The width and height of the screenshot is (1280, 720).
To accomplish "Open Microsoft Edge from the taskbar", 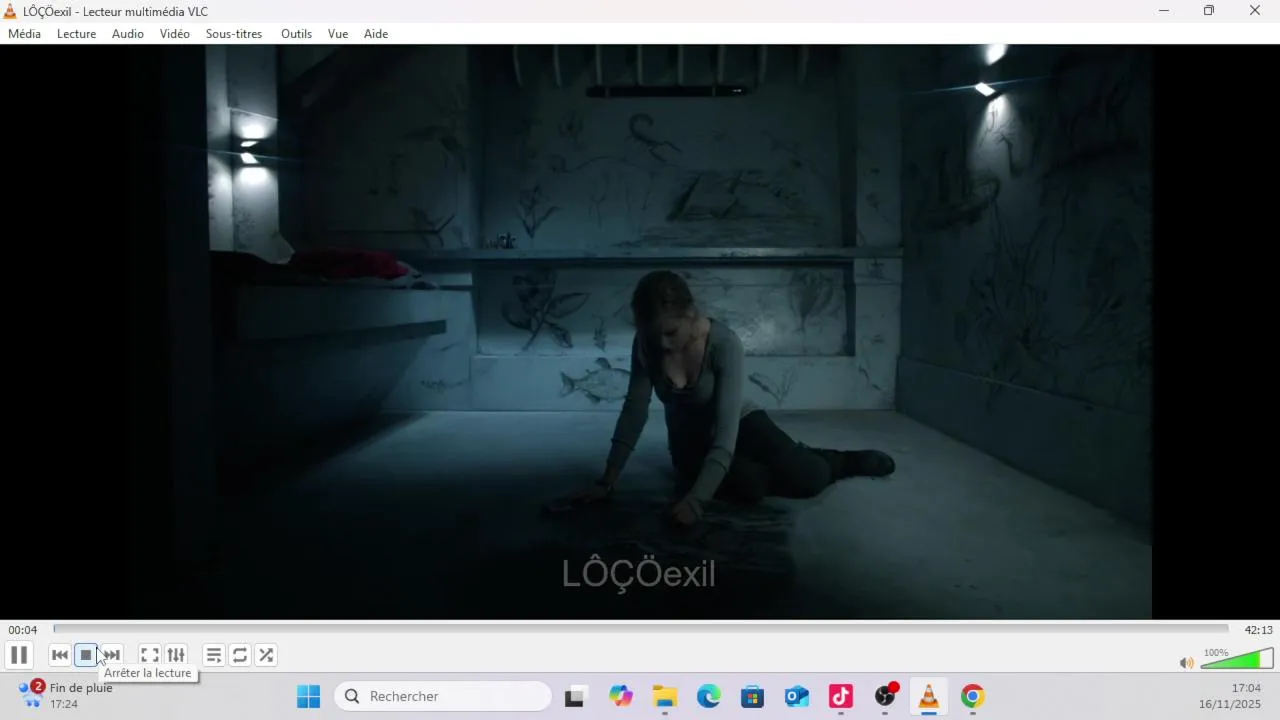I will (x=709, y=696).
